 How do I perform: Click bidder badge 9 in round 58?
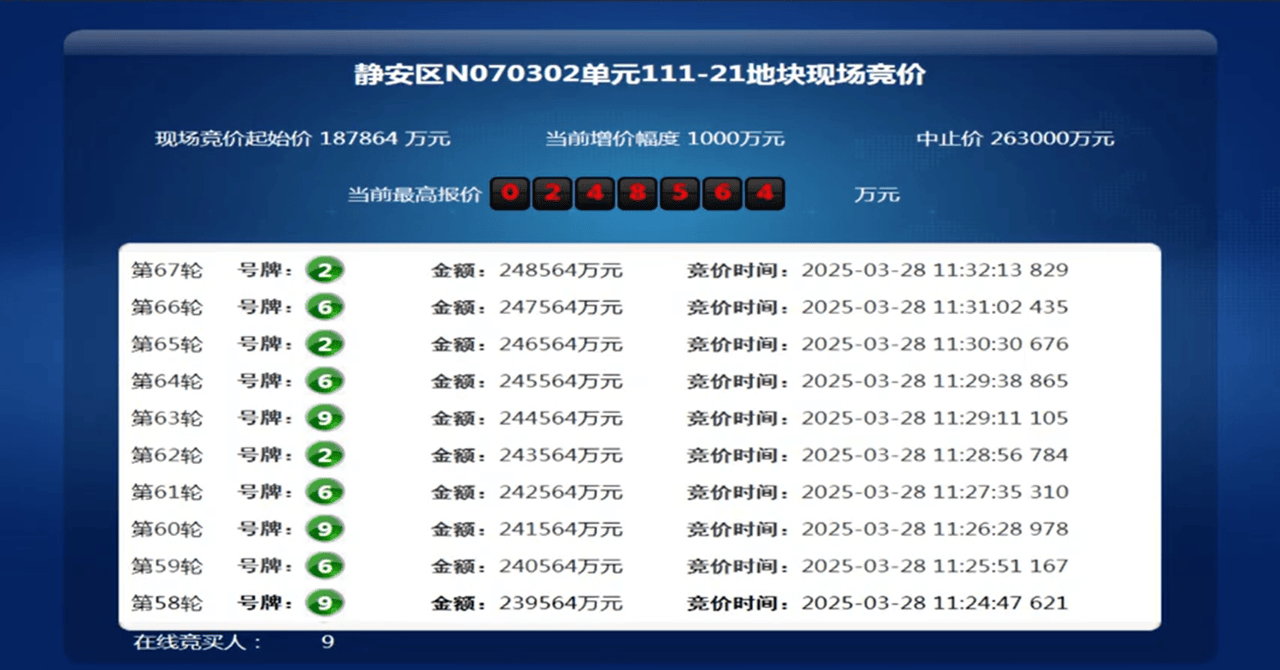click(324, 603)
